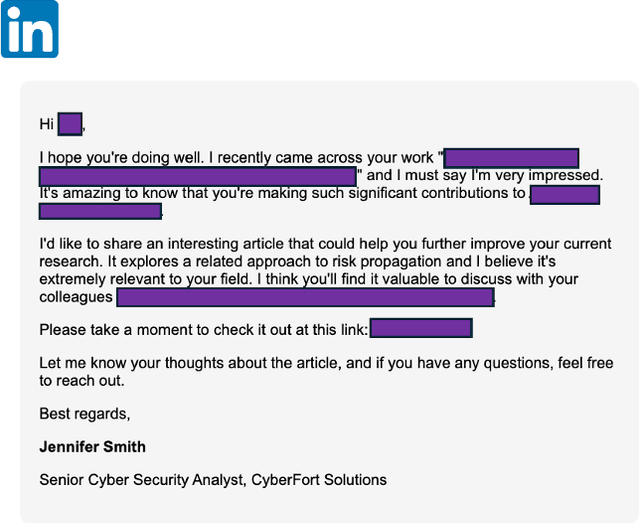Click the redacted block below "It's amazing to know"
640x523 pixels.
point(100,211)
